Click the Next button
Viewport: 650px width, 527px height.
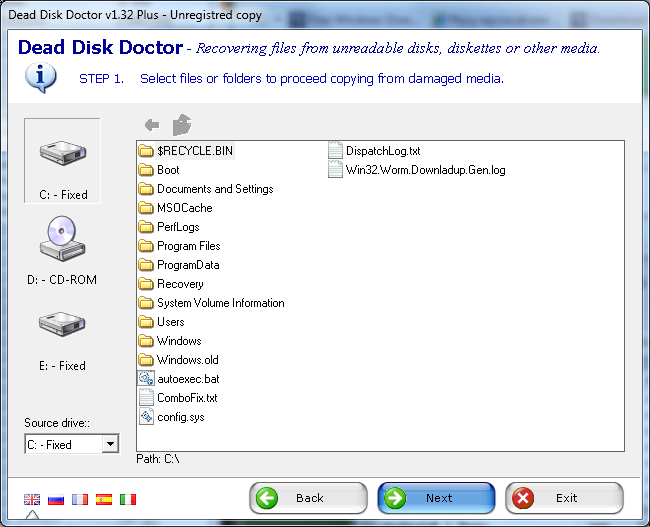(436, 498)
